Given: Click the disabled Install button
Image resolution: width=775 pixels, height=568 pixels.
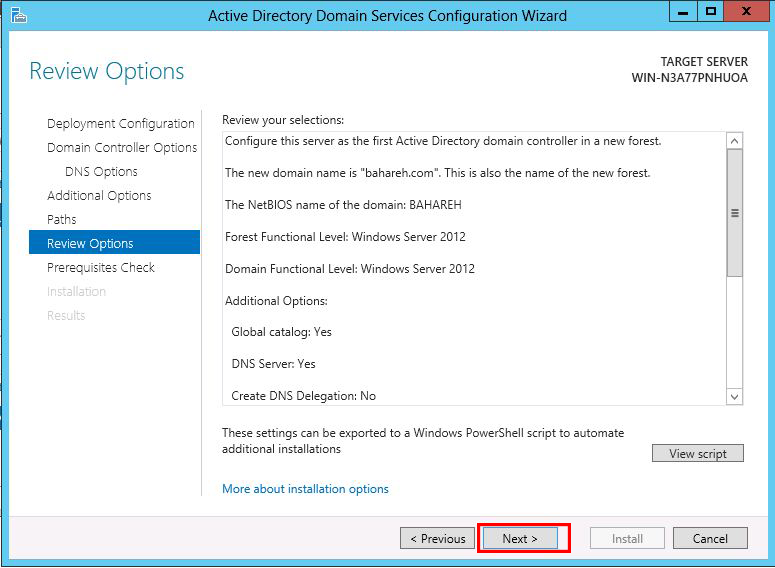Looking at the screenshot, I should 627,538.
